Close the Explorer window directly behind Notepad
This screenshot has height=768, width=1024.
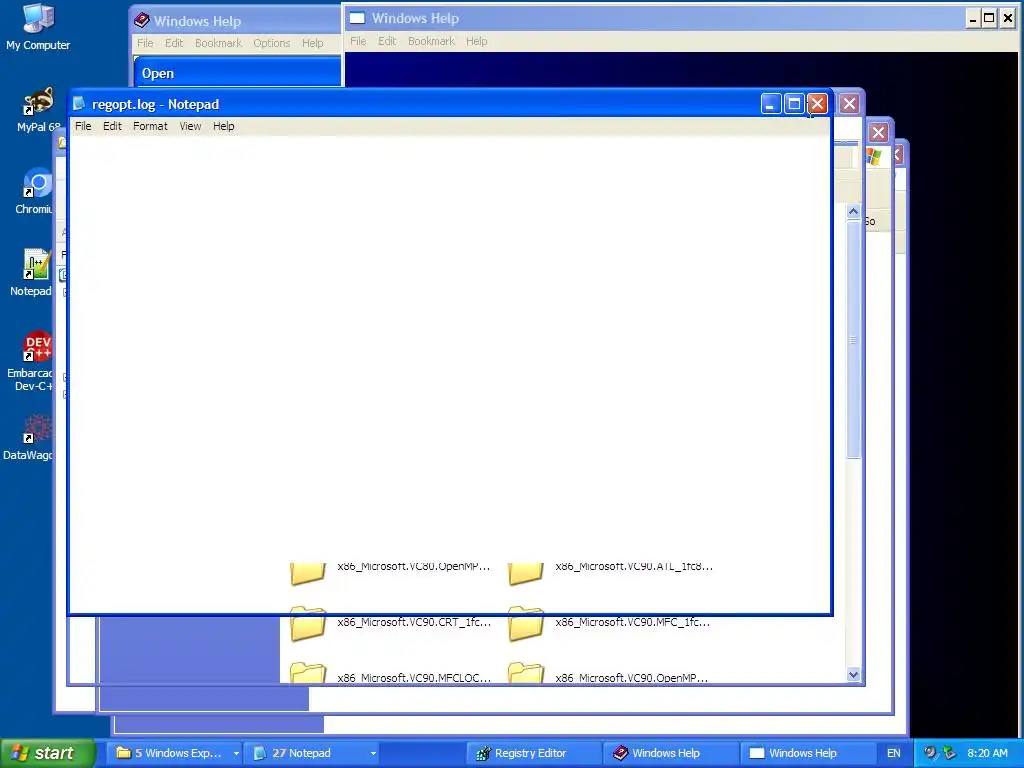(x=849, y=104)
